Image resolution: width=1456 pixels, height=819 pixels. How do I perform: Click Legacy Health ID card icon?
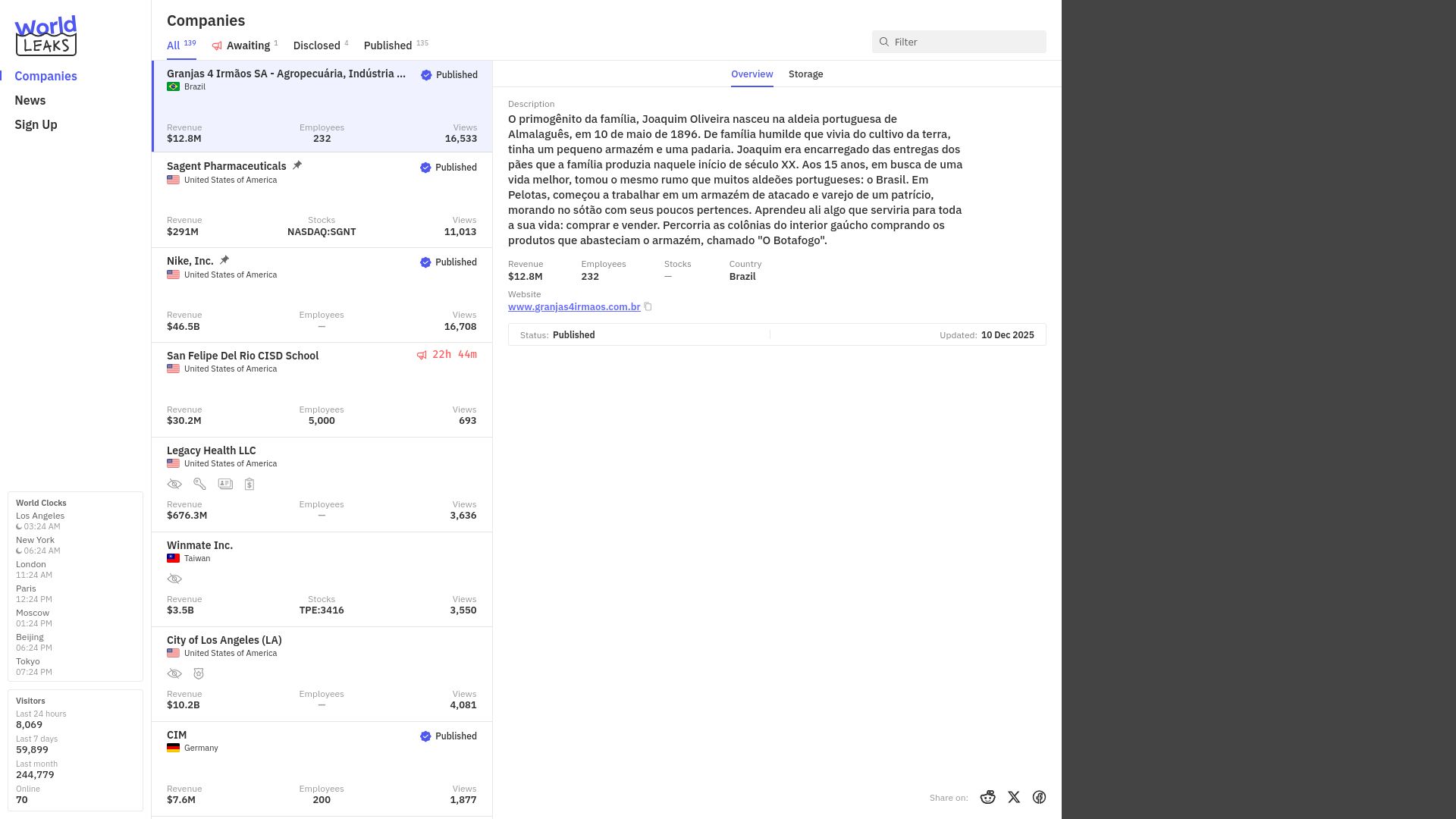(225, 484)
